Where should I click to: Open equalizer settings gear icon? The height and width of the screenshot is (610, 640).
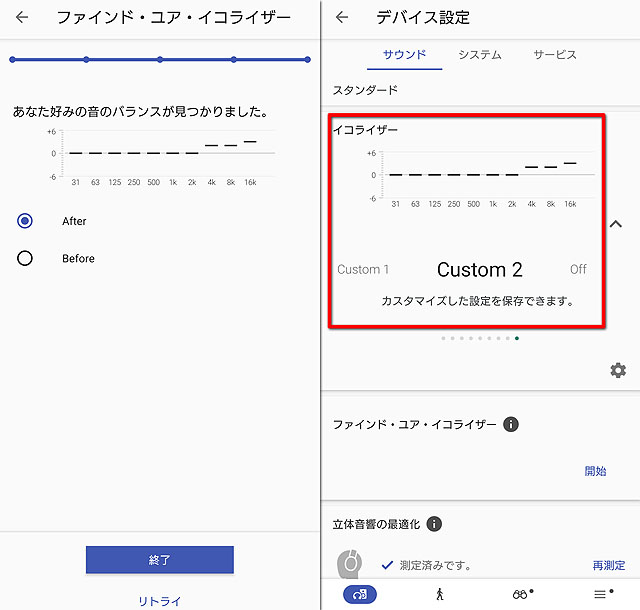tap(618, 371)
